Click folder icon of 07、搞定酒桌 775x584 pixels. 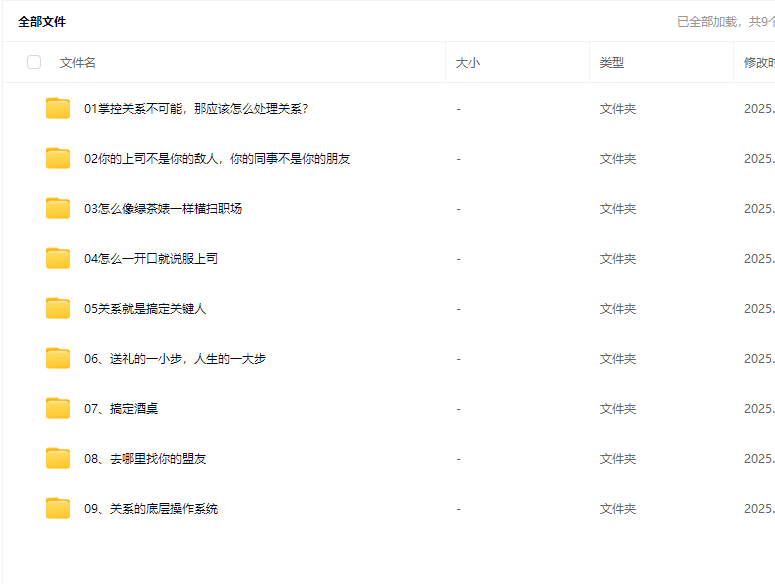coord(58,408)
